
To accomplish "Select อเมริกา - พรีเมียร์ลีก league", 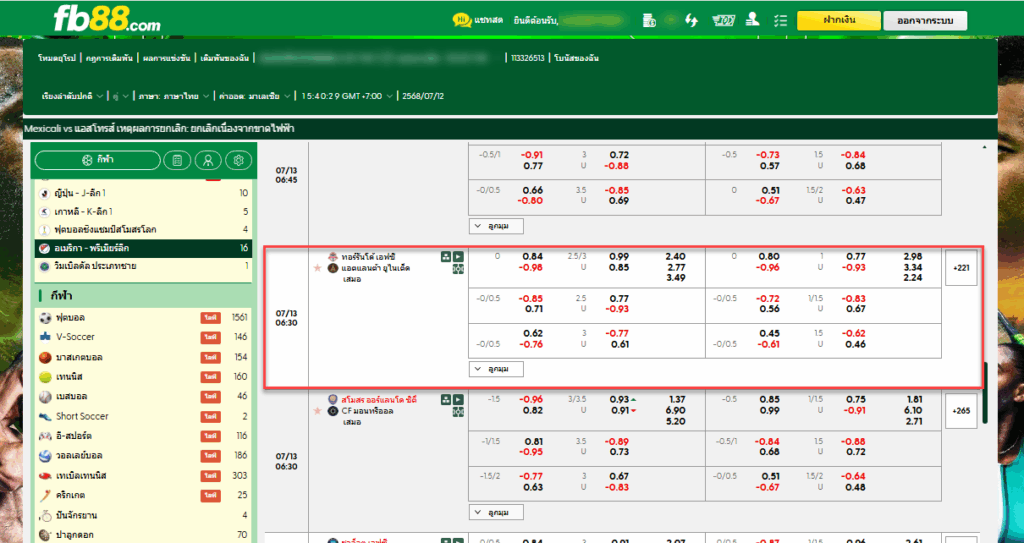I will point(144,248).
